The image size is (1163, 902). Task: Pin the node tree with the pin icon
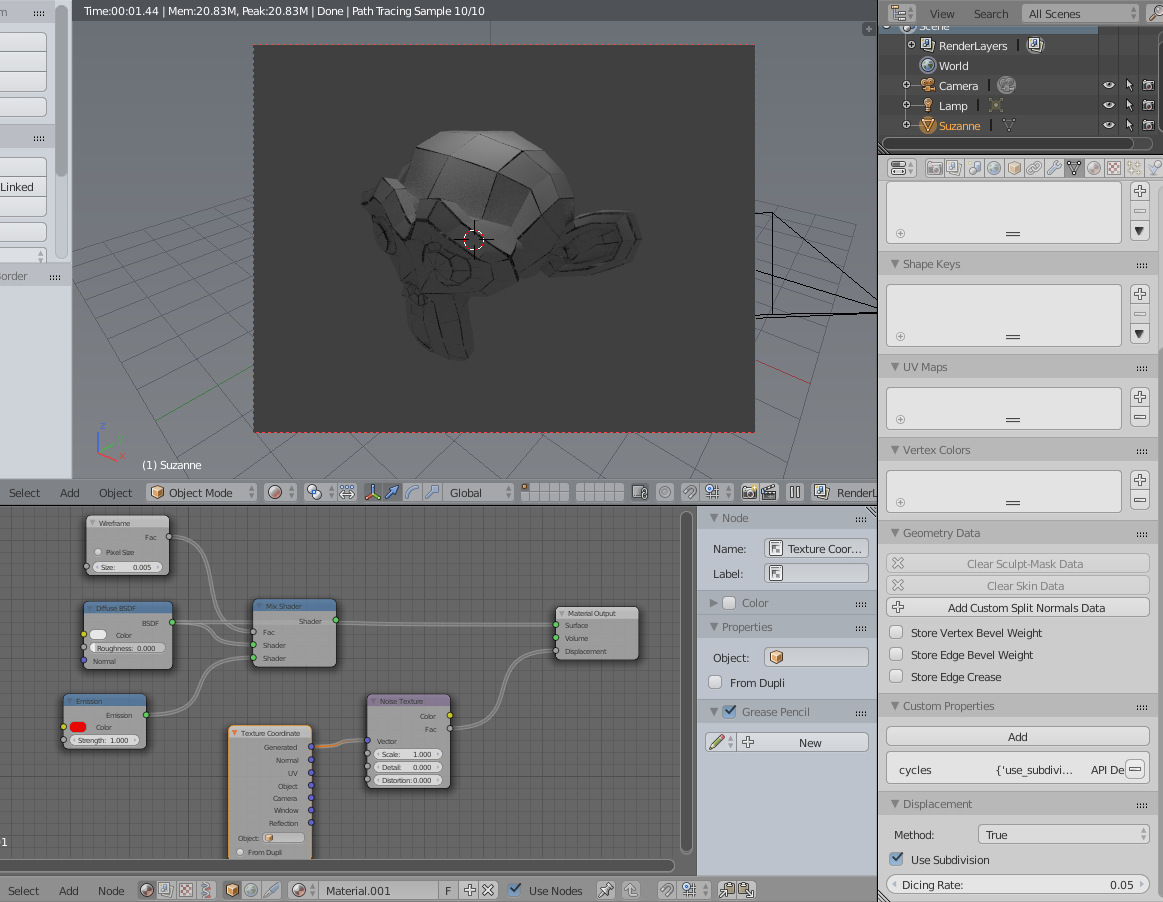[x=606, y=890]
